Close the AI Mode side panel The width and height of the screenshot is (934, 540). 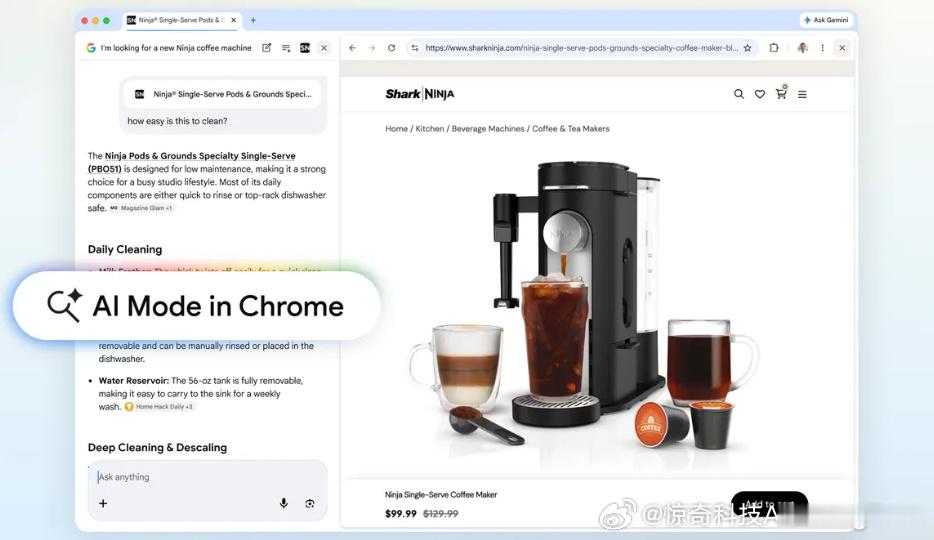point(324,48)
